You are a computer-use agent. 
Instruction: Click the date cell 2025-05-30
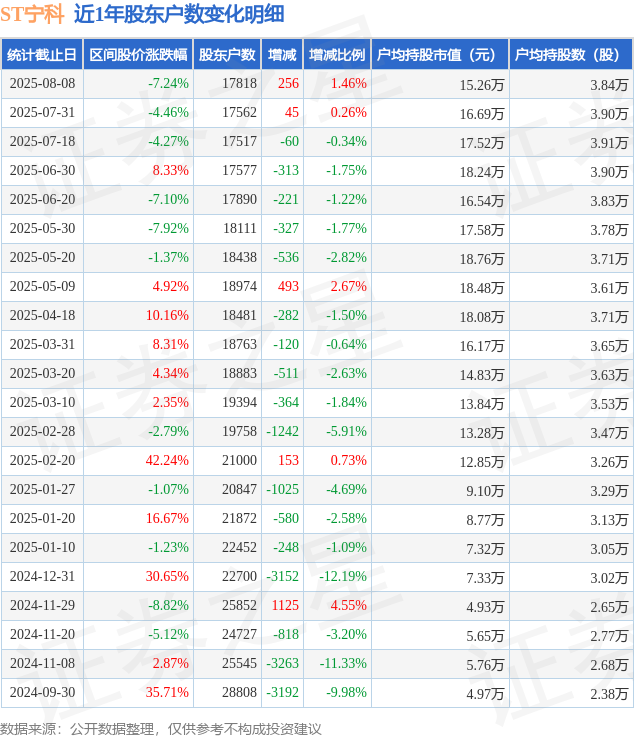pos(42,229)
